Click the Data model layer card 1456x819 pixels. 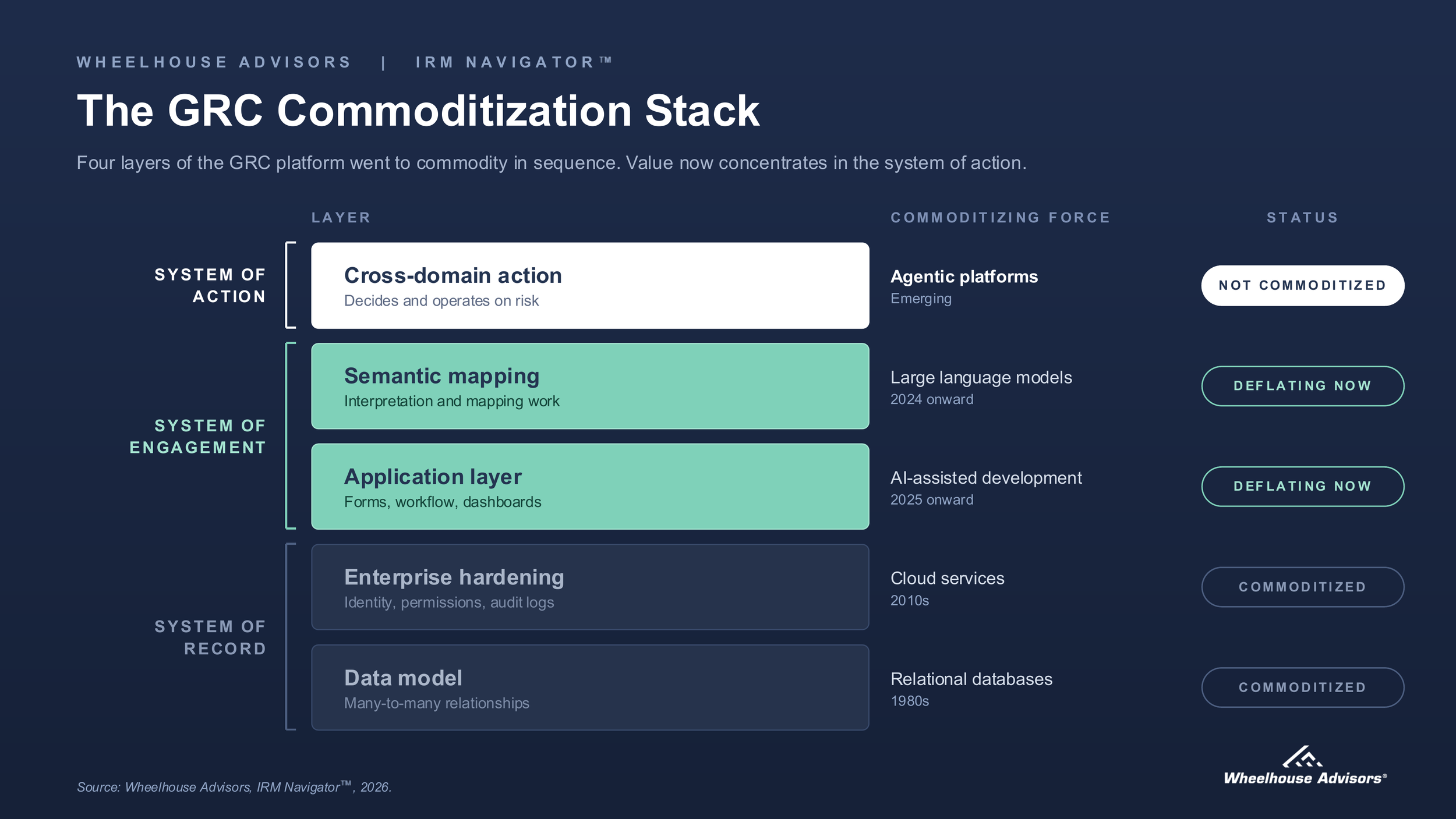pos(590,687)
